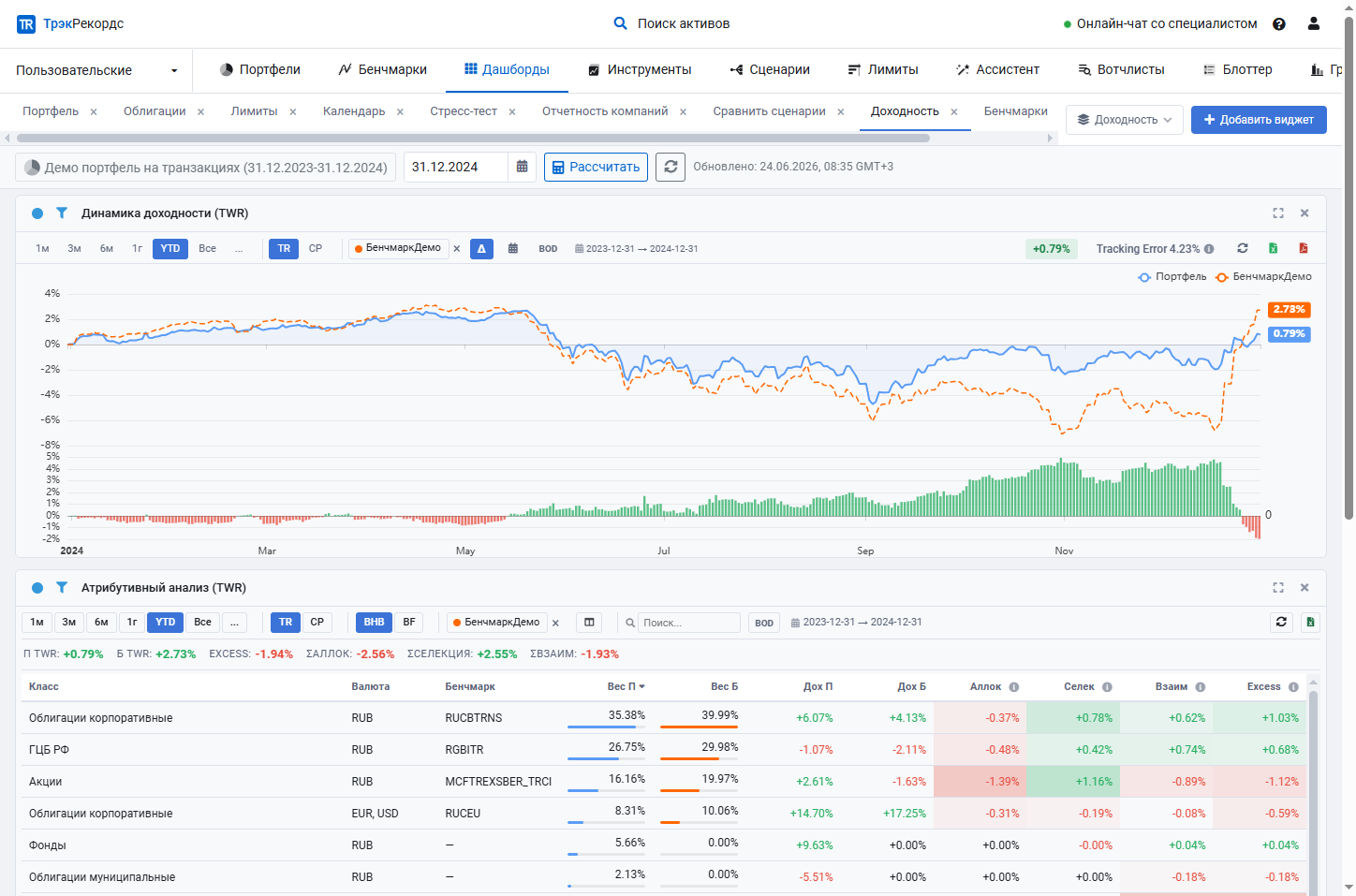Click filter icon in Динамика доходности widget
The width and height of the screenshot is (1356, 896).
(62, 213)
